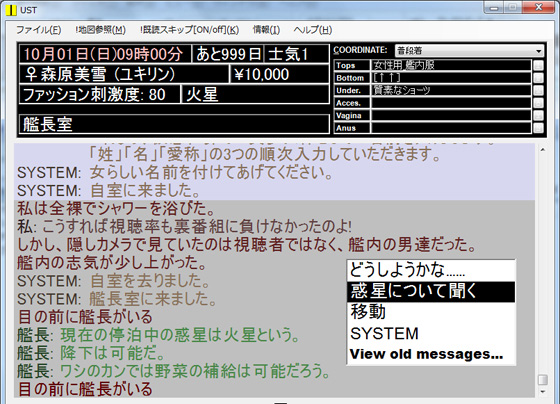
Task: Open the ヘルプ(H) menu
Action: click(x=312, y=30)
